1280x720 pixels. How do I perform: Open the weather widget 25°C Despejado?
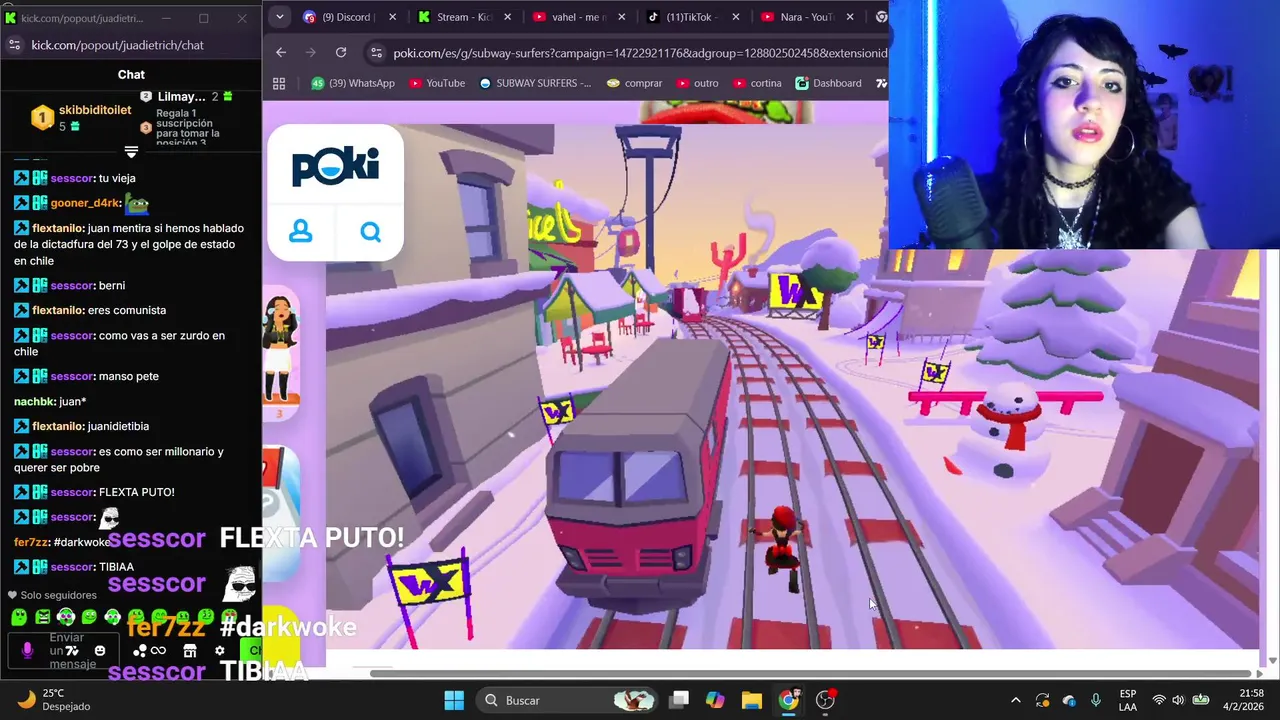[x=55, y=700]
